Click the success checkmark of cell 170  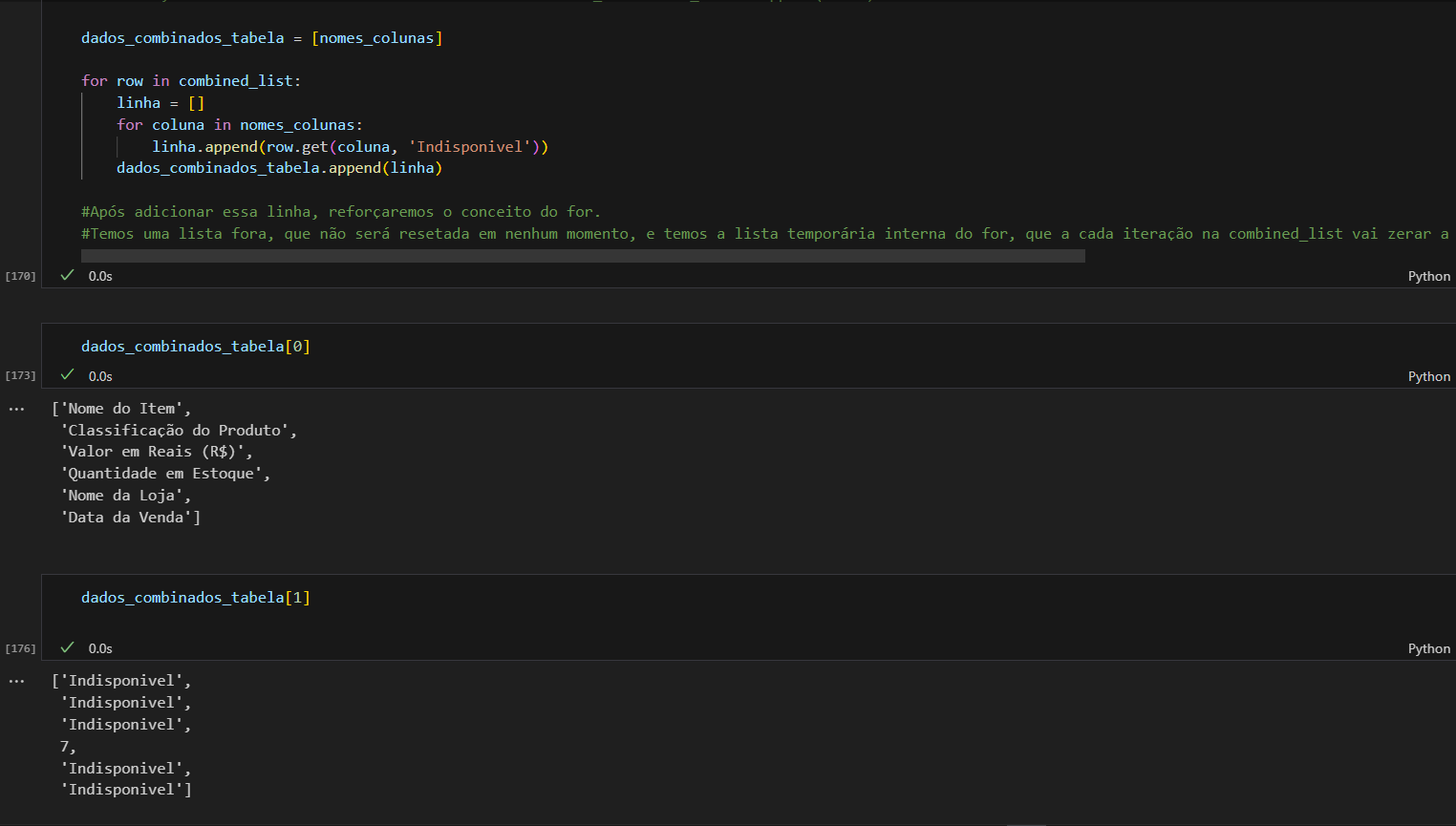(x=67, y=275)
